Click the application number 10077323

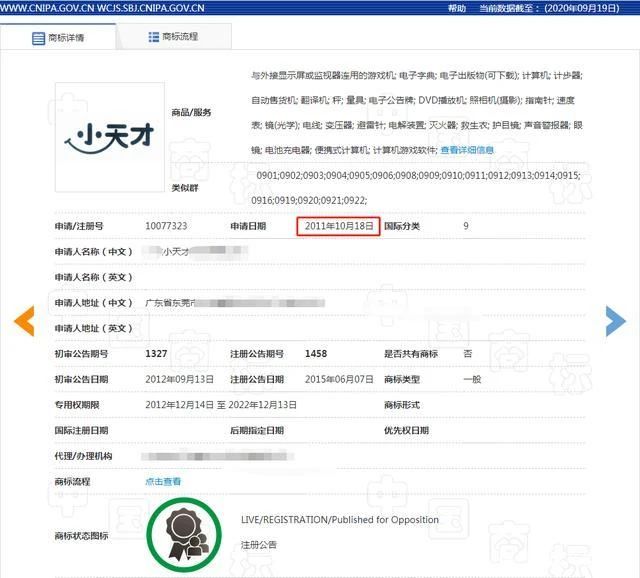(166, 227)
